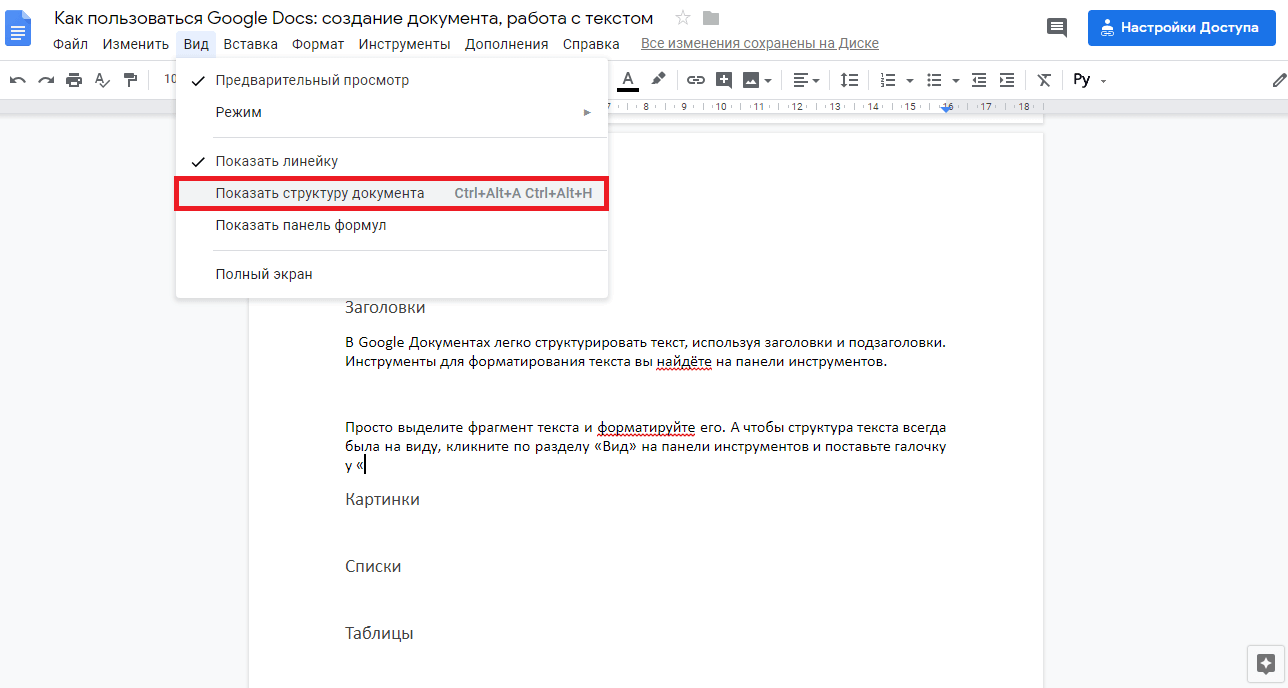Open the print dialog
Image resolution: width=1288 pixels, height=688 pixels.
click(74, 79)
